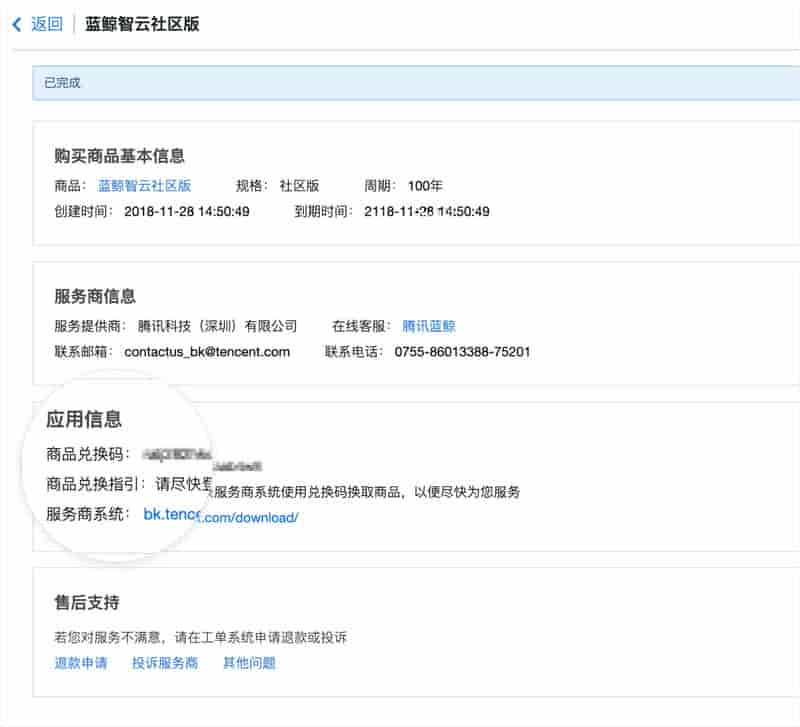Open the 蓝鲸智云社区版 product link
Image resolution: width=800 pixels, height=727 pixels.
tap(144, 185)
